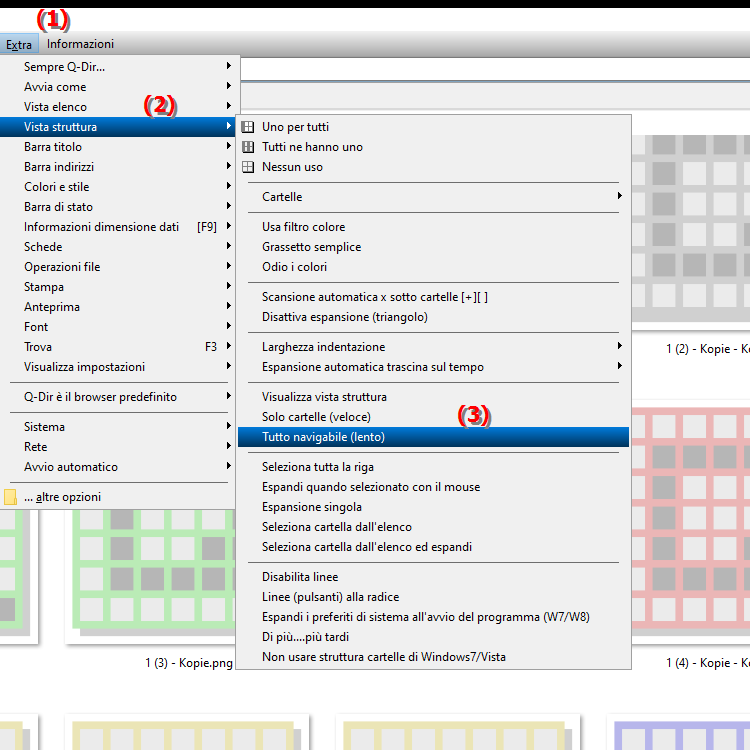Open the 'Barra di stato' submenu
This screenshot has width=750, height=750.
tap(117, 207)
